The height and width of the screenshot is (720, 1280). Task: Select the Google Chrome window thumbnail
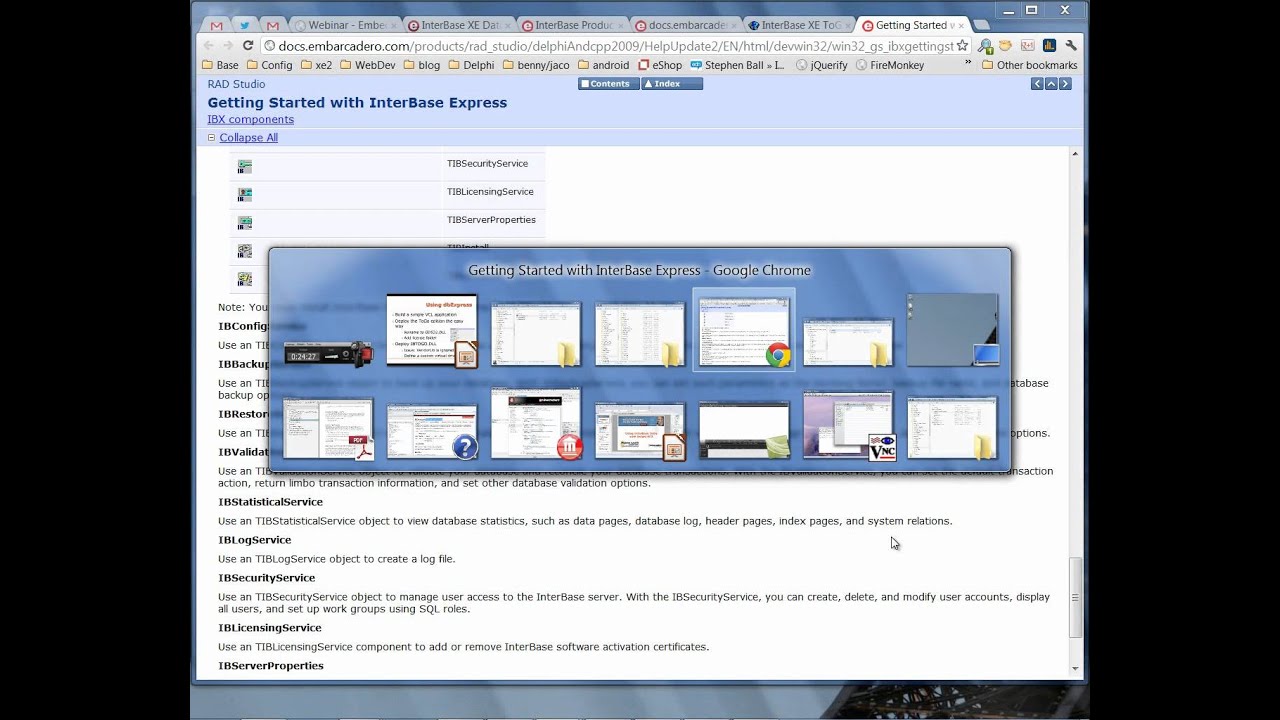[x=744, y=331]
